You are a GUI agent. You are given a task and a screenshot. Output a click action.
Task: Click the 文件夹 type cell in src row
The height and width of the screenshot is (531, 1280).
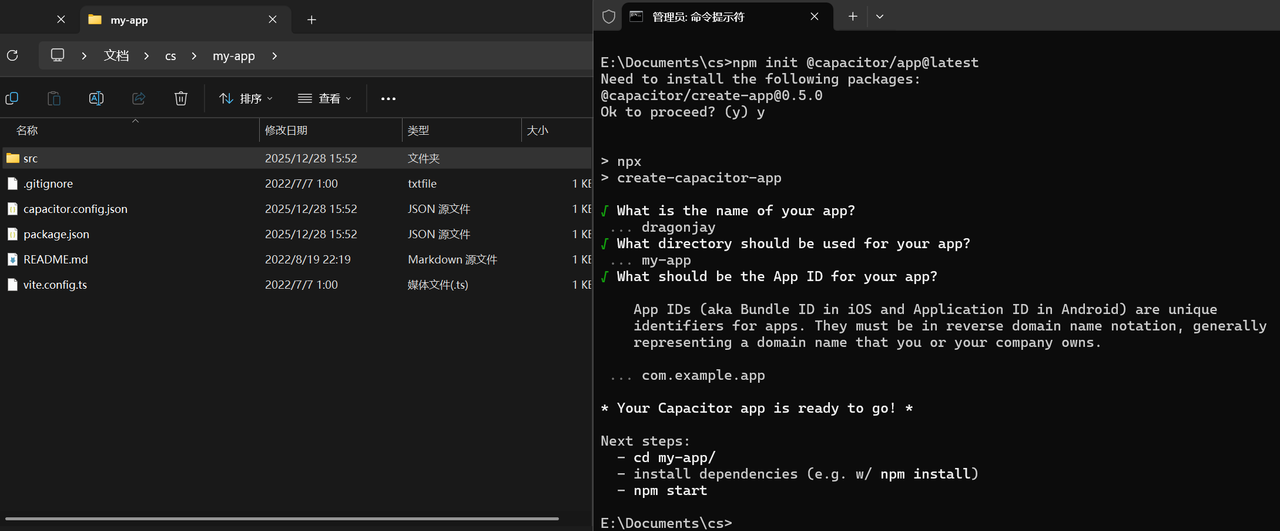click(424, 158)
